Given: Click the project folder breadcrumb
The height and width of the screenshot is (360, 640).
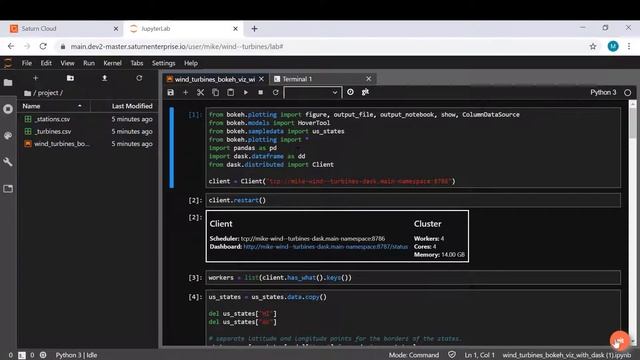Looking at the screenshot, I should pyautogui.click(x=47, y=93).
